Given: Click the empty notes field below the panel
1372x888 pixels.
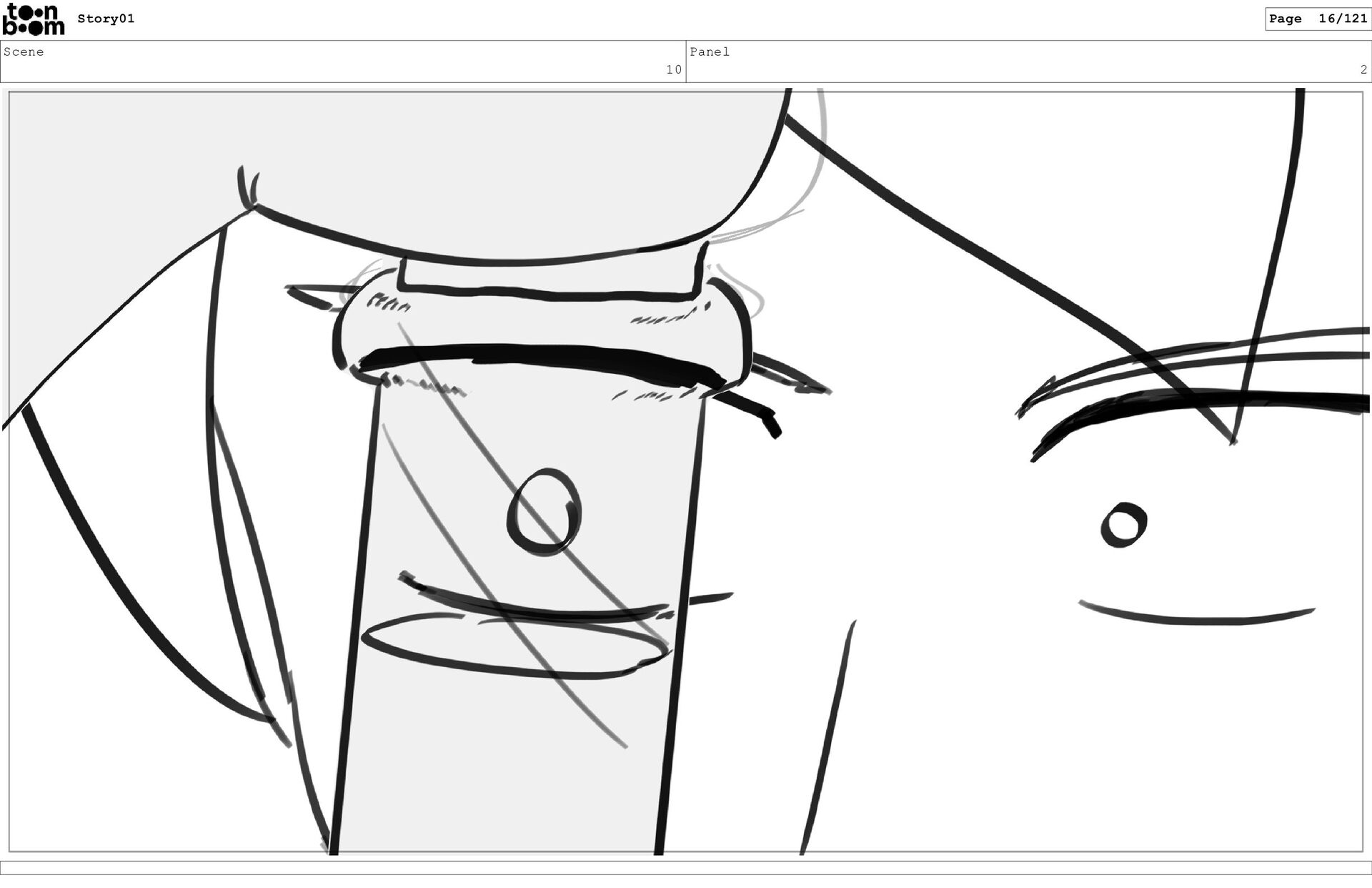Looking at the screenshot, I should [686, 867].
